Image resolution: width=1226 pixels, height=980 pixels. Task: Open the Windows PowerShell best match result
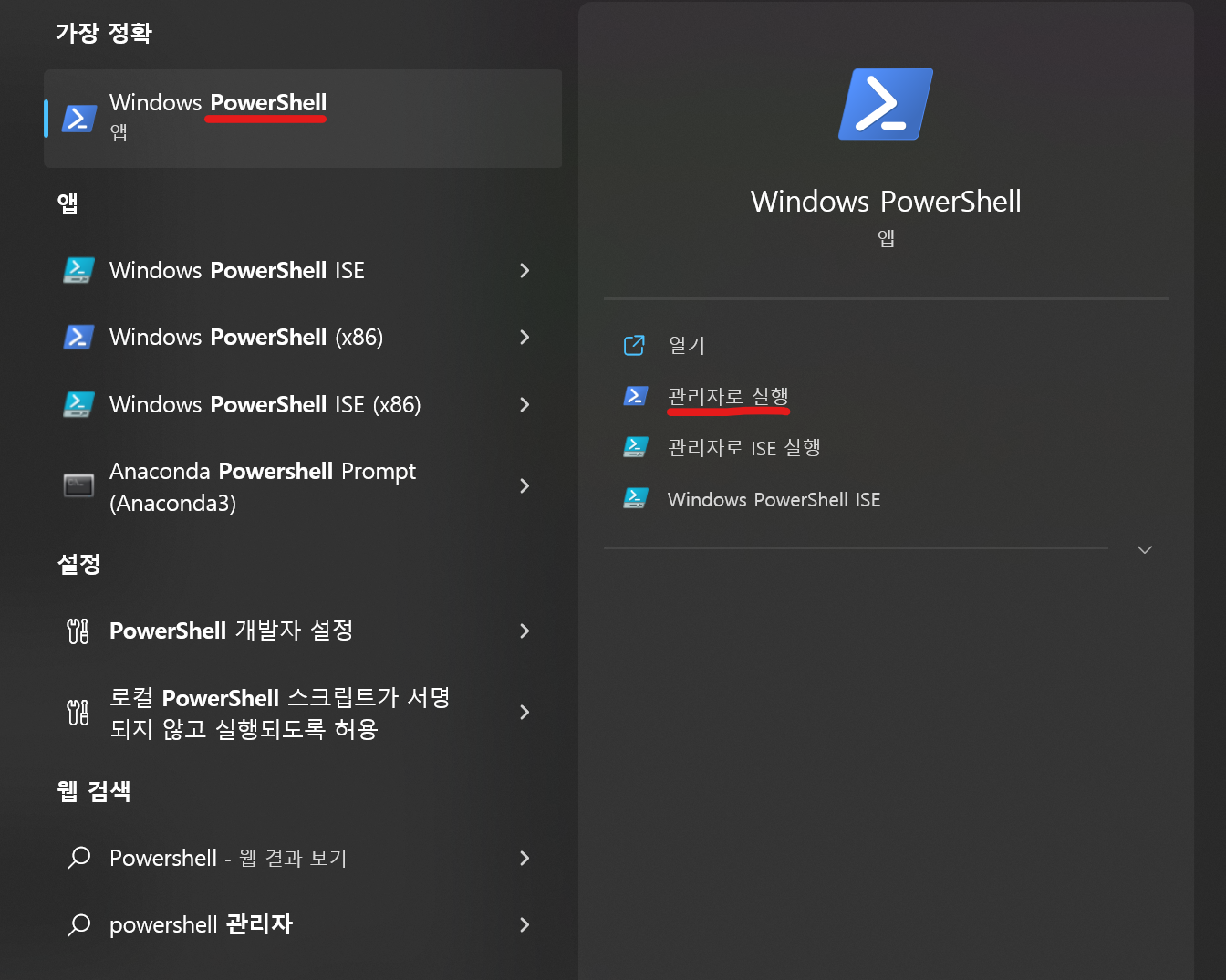click(x=303, y=119)
